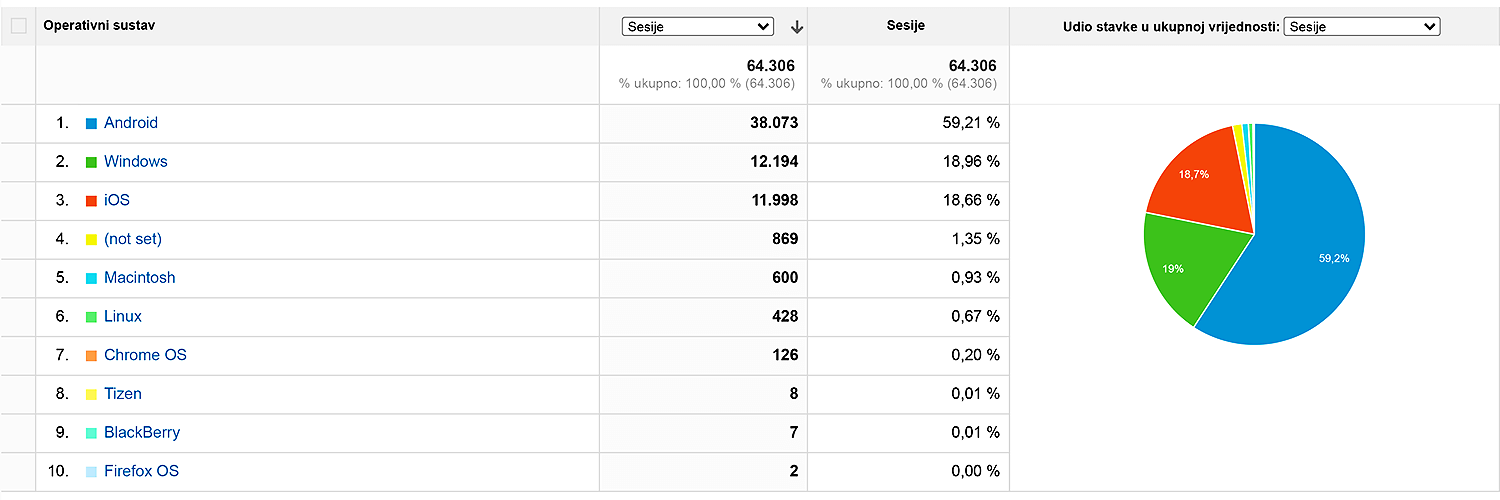
Task: Open the Windows operating system link
Action: [135, 161]
